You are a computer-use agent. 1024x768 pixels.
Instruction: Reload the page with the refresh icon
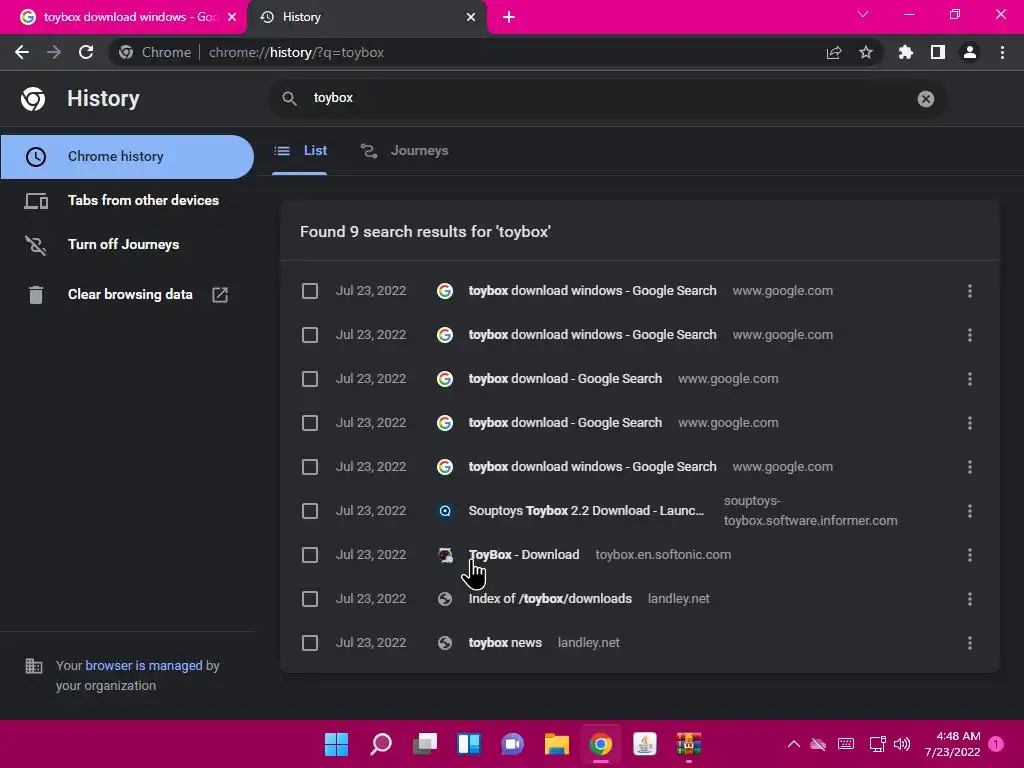[86, 52]
